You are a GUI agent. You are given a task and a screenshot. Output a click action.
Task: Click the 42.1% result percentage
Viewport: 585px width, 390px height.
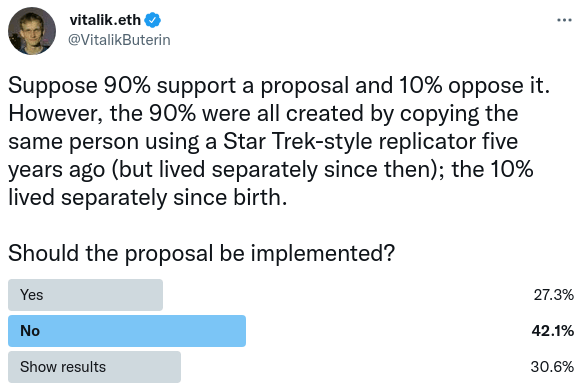pos(553,331)
